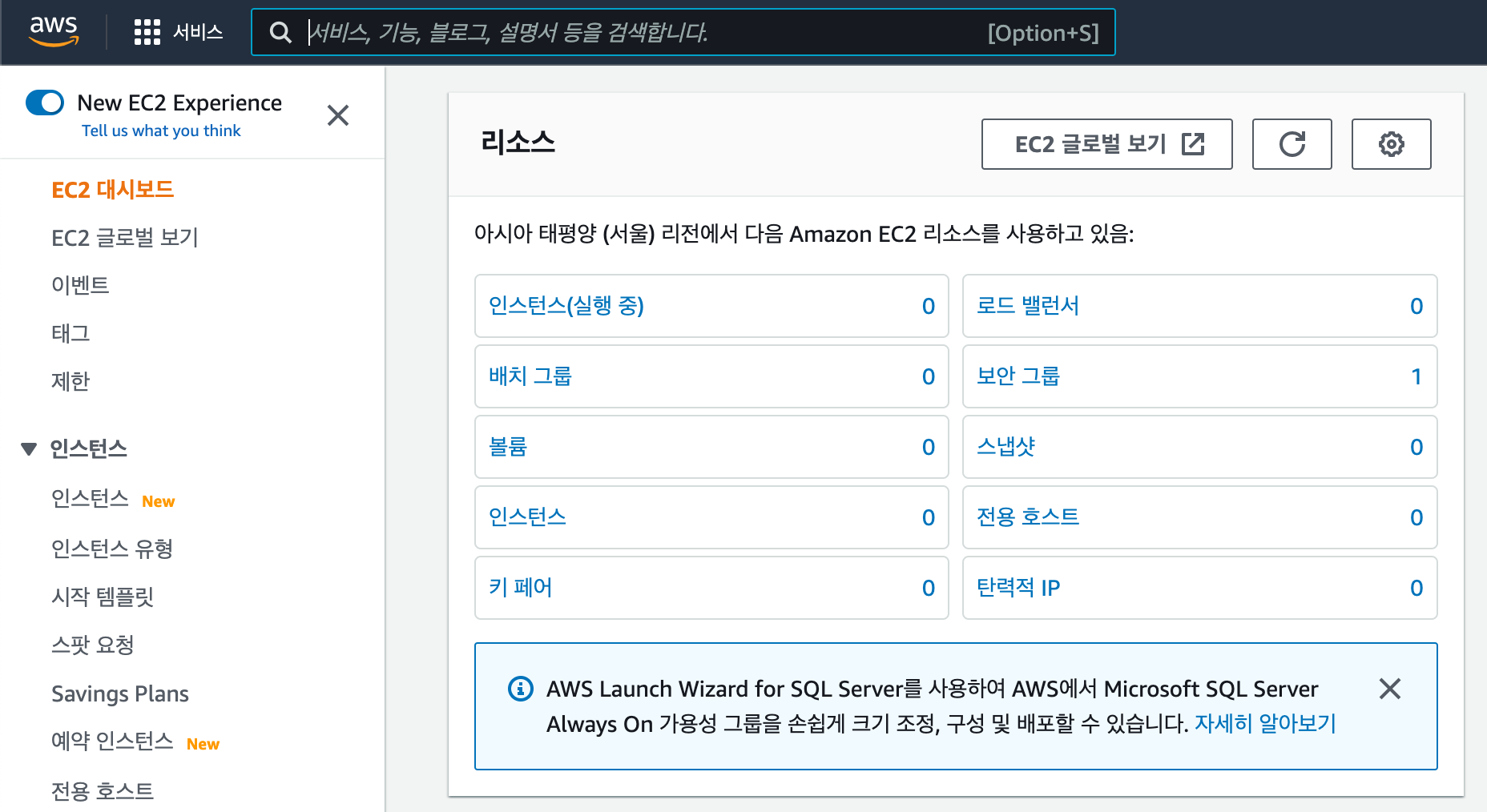
Task: Close the New EC2 Experience banner
Action: (338, 115)
